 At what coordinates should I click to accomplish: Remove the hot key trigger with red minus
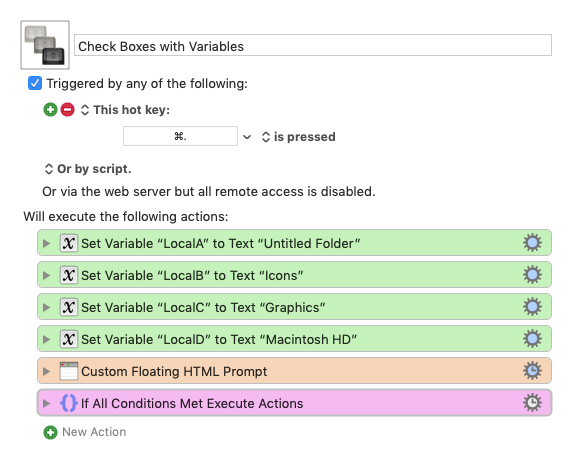click(x=68, y=110)
